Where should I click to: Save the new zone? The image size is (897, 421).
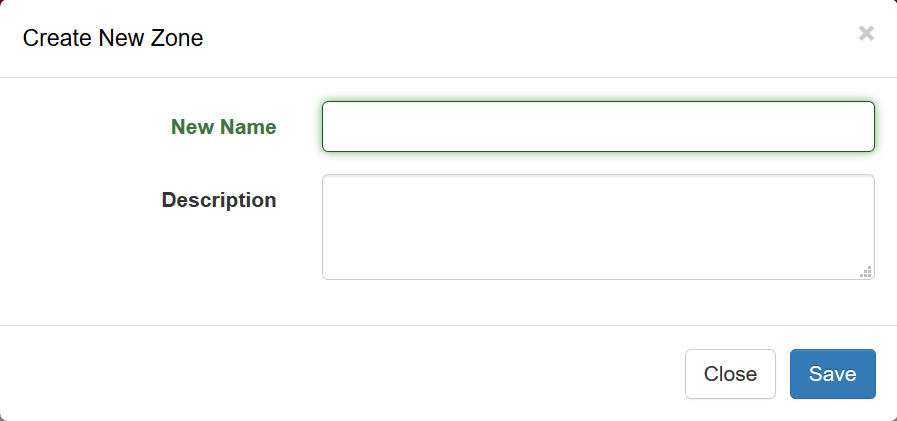832,374
